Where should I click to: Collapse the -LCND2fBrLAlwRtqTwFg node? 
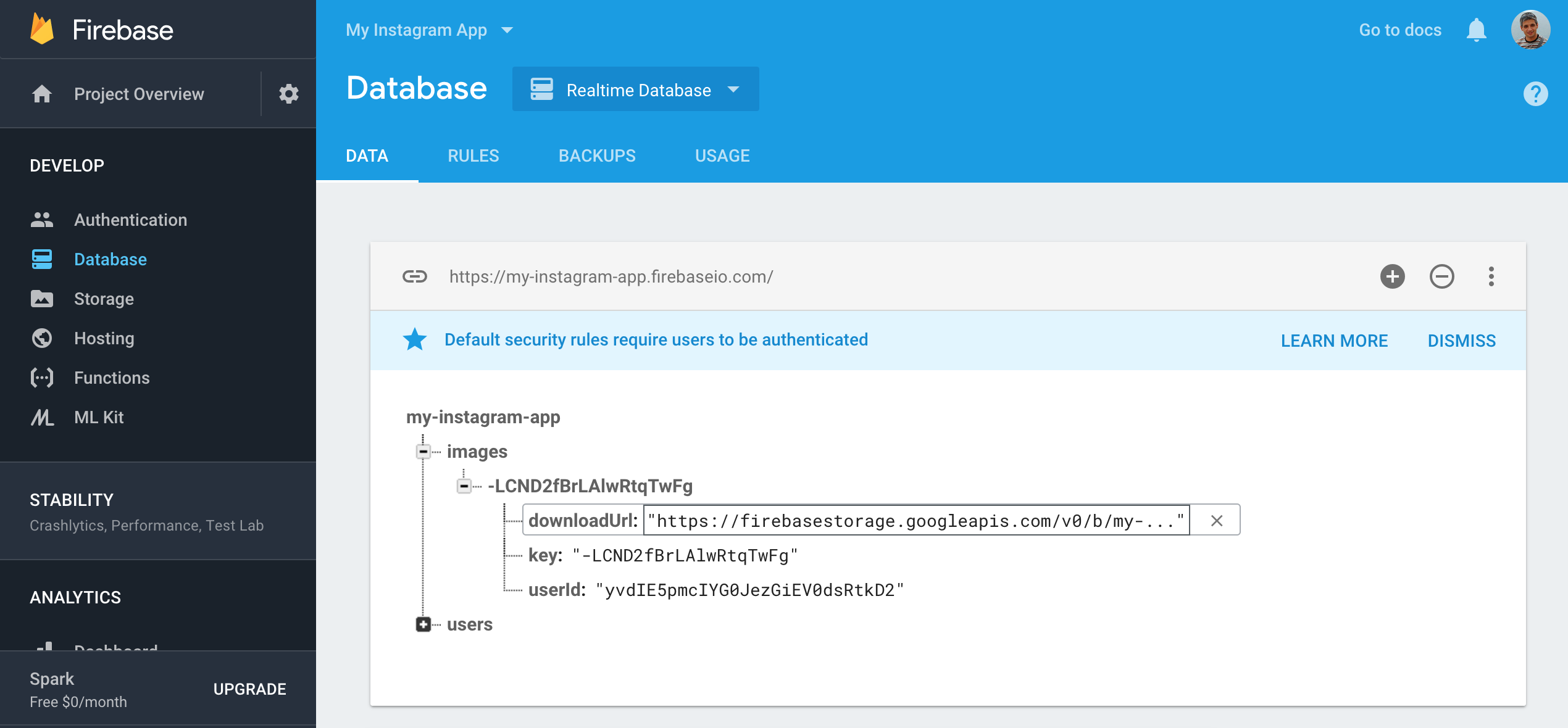tap(464, 486)
